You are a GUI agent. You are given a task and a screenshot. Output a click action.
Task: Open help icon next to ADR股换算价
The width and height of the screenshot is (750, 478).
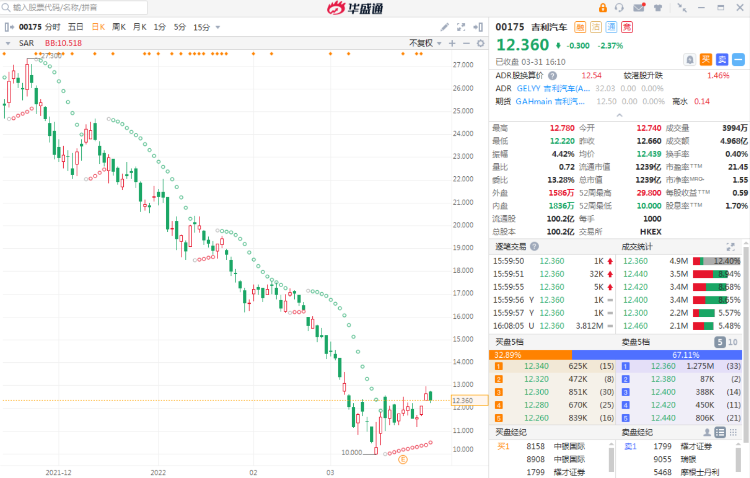tap(552, 76)
